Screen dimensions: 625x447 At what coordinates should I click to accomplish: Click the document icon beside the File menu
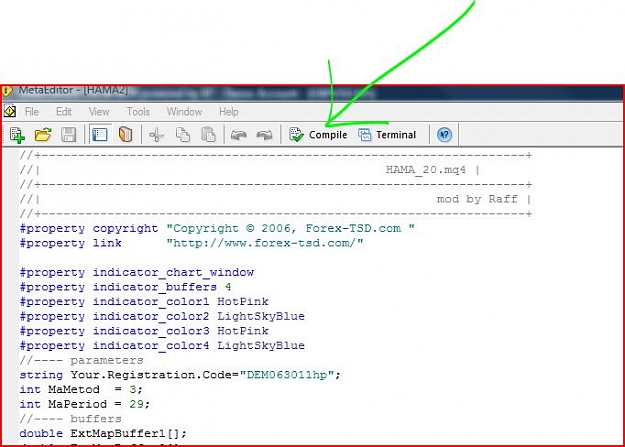pos(10,111)
